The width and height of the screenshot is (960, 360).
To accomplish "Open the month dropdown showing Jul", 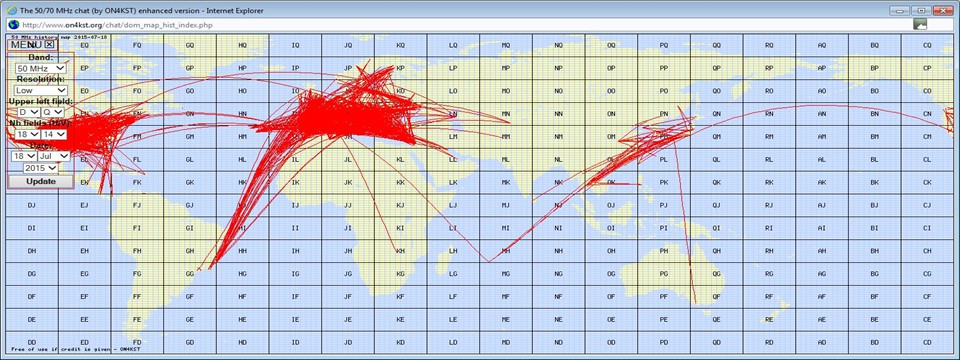I will 54,156.
